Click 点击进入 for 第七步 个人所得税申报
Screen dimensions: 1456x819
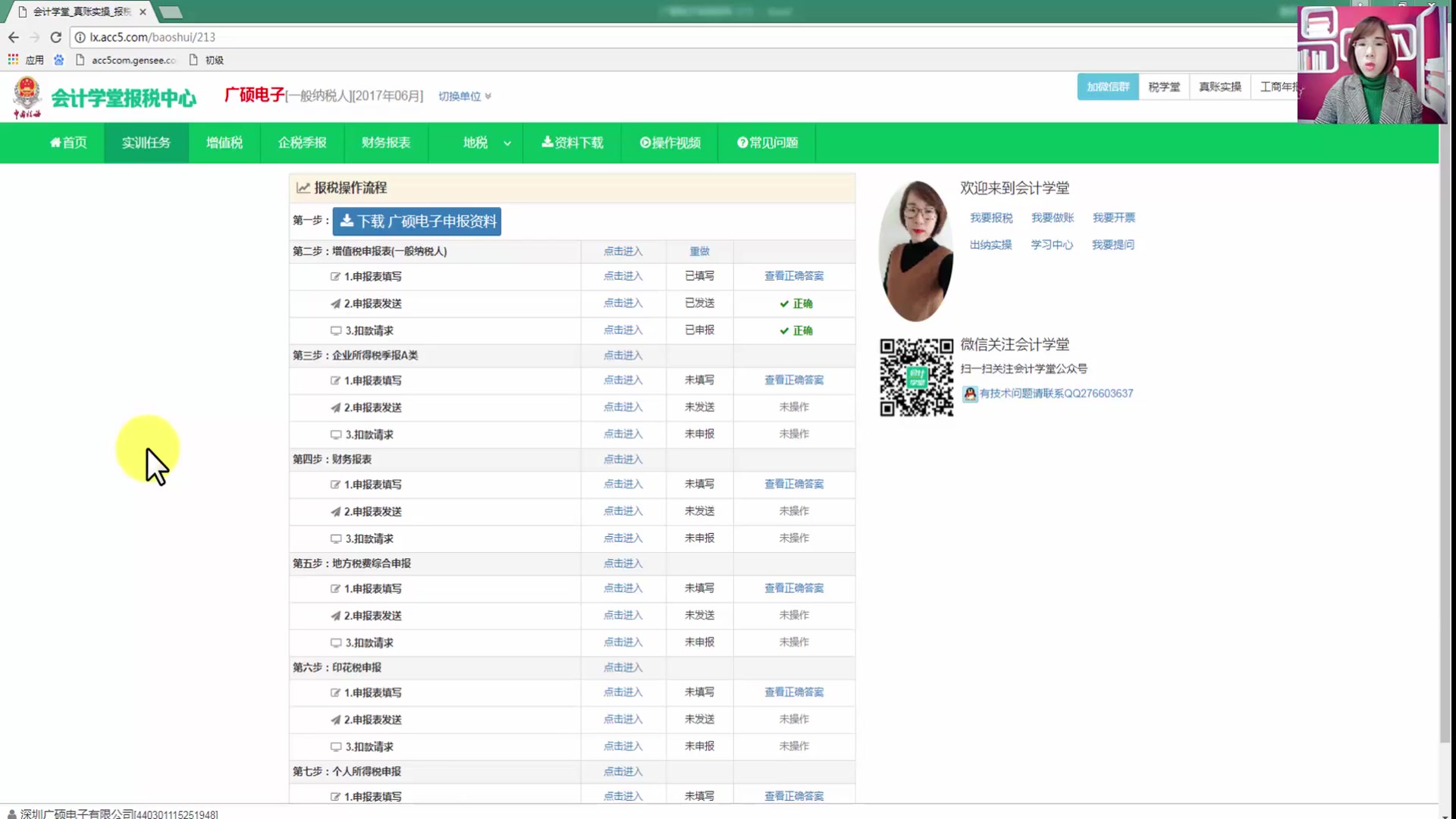pyautogui.click(x=623, y=771)
